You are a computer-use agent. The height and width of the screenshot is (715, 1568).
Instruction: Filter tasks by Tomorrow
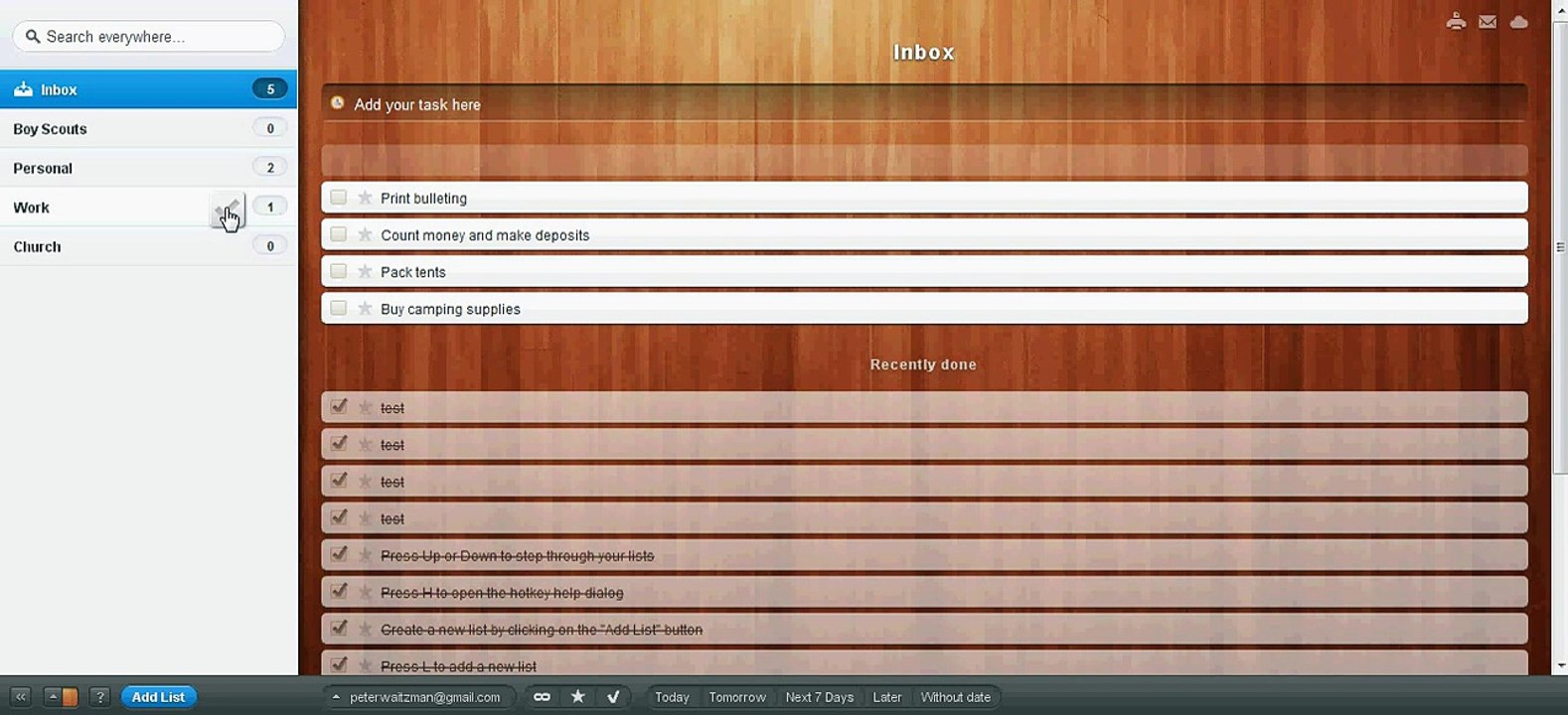tap(737, 697)
